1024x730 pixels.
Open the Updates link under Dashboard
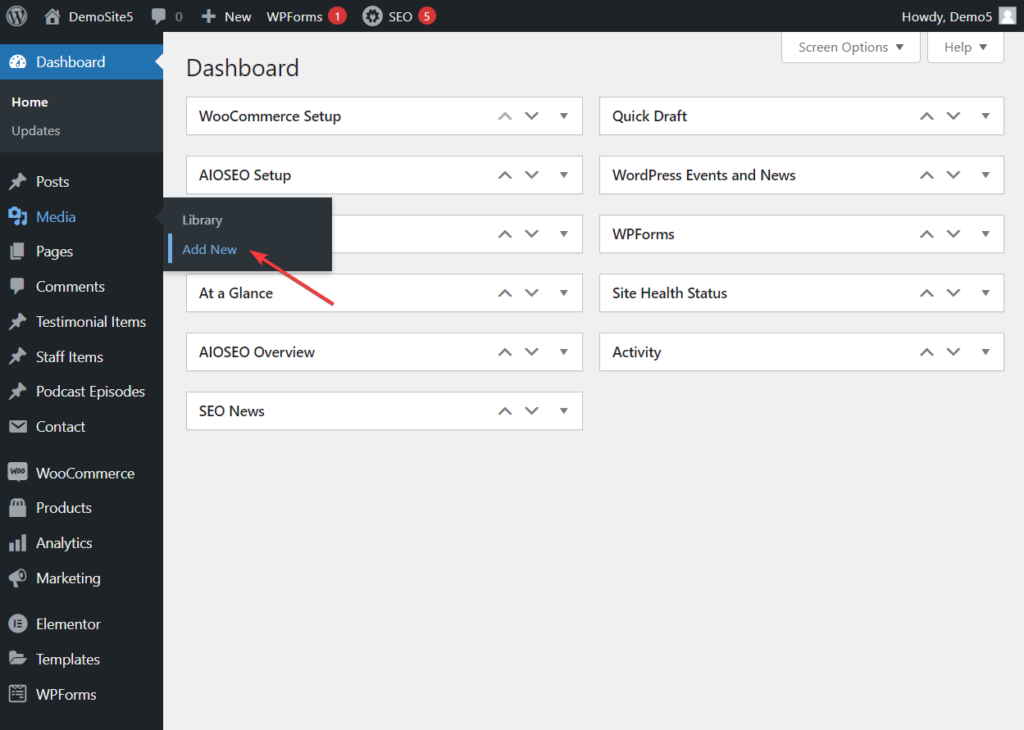[x=36, y=131]
